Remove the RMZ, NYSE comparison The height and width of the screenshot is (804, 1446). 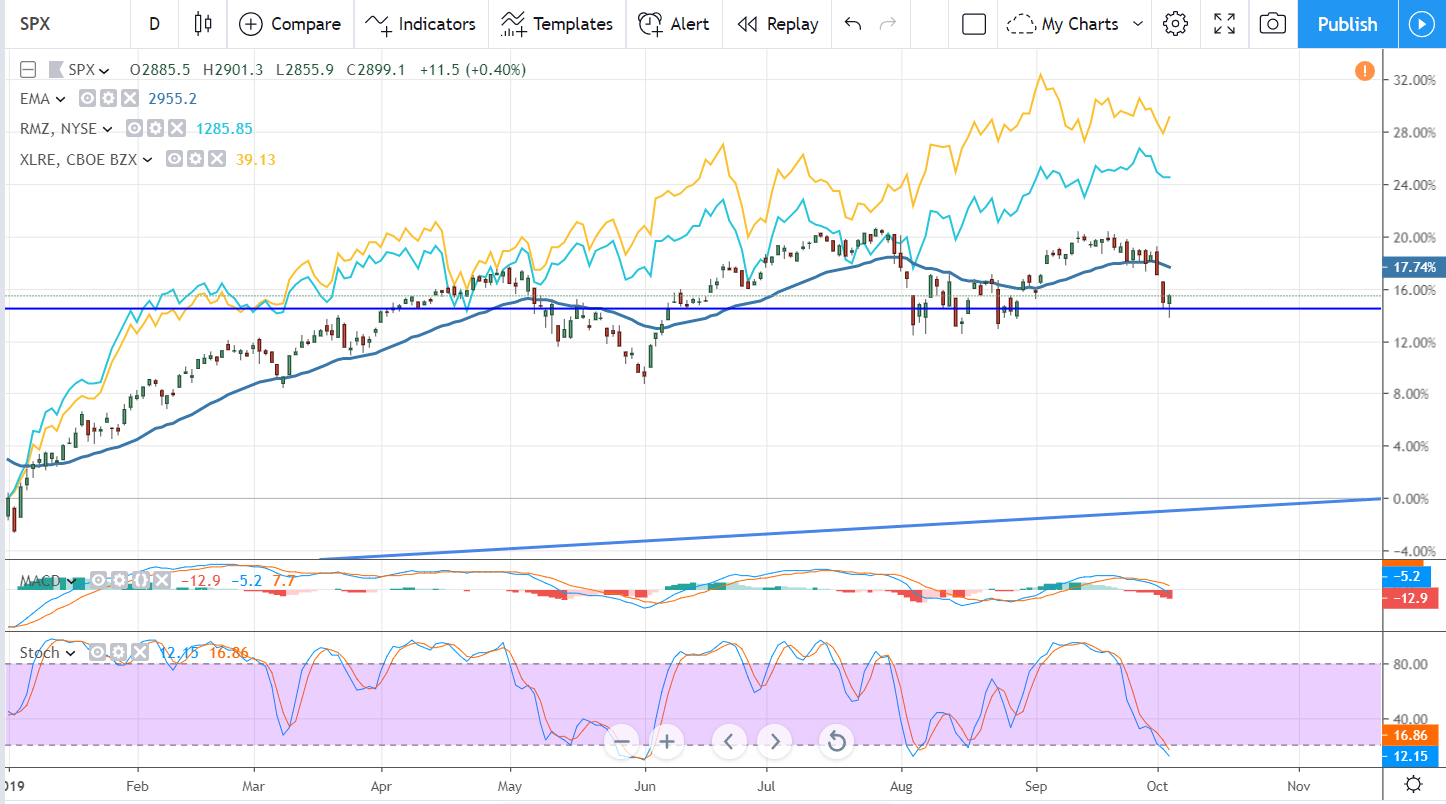pyautogui.click(x=176, y=129)
